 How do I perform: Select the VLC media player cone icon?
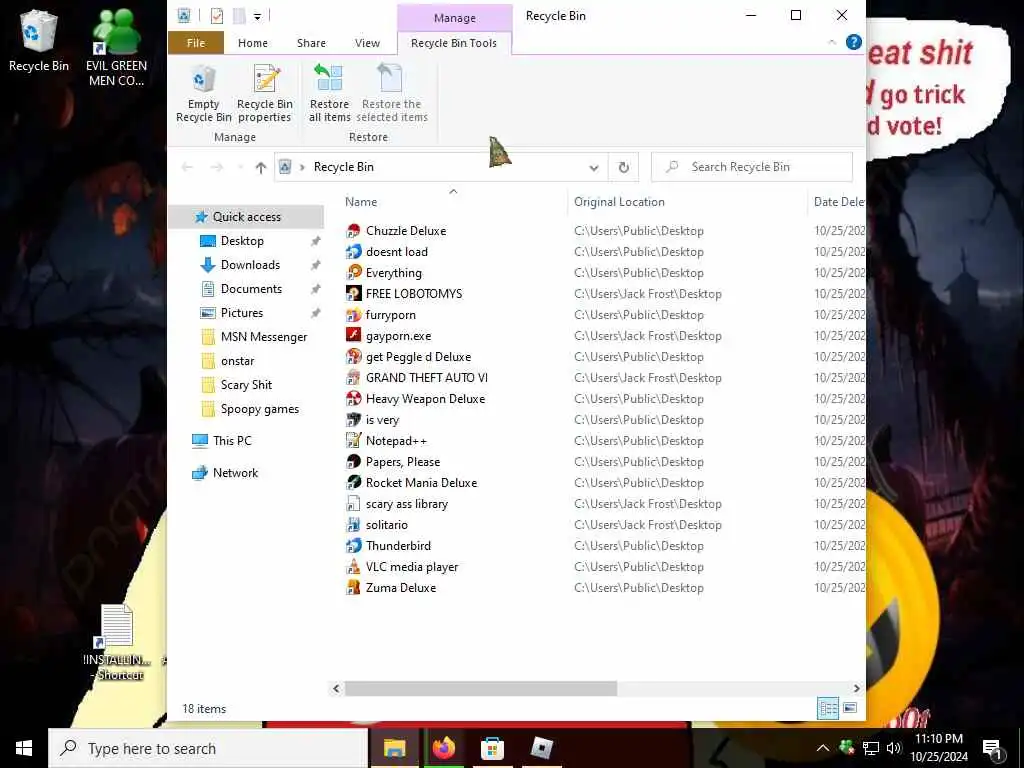(x=353, y=567)
